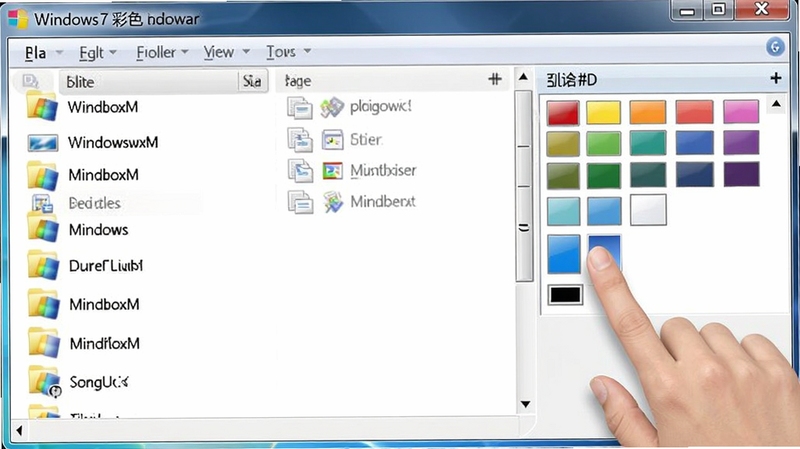Click the ploigowk app icon
This screenshot has width=800, height=449.
click(332, 108)
